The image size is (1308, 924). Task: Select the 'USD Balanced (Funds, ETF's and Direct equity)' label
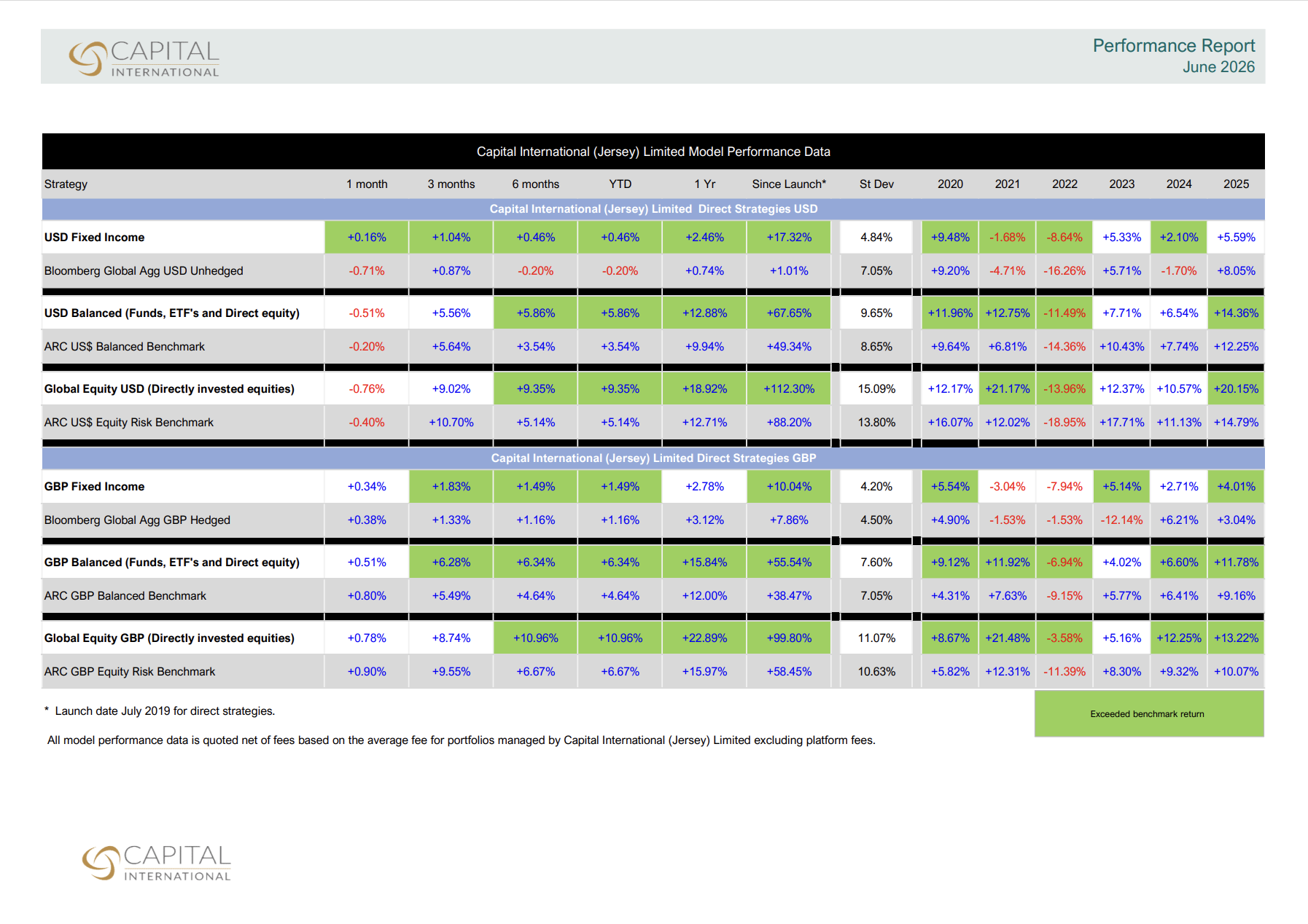tap(172, 313)
